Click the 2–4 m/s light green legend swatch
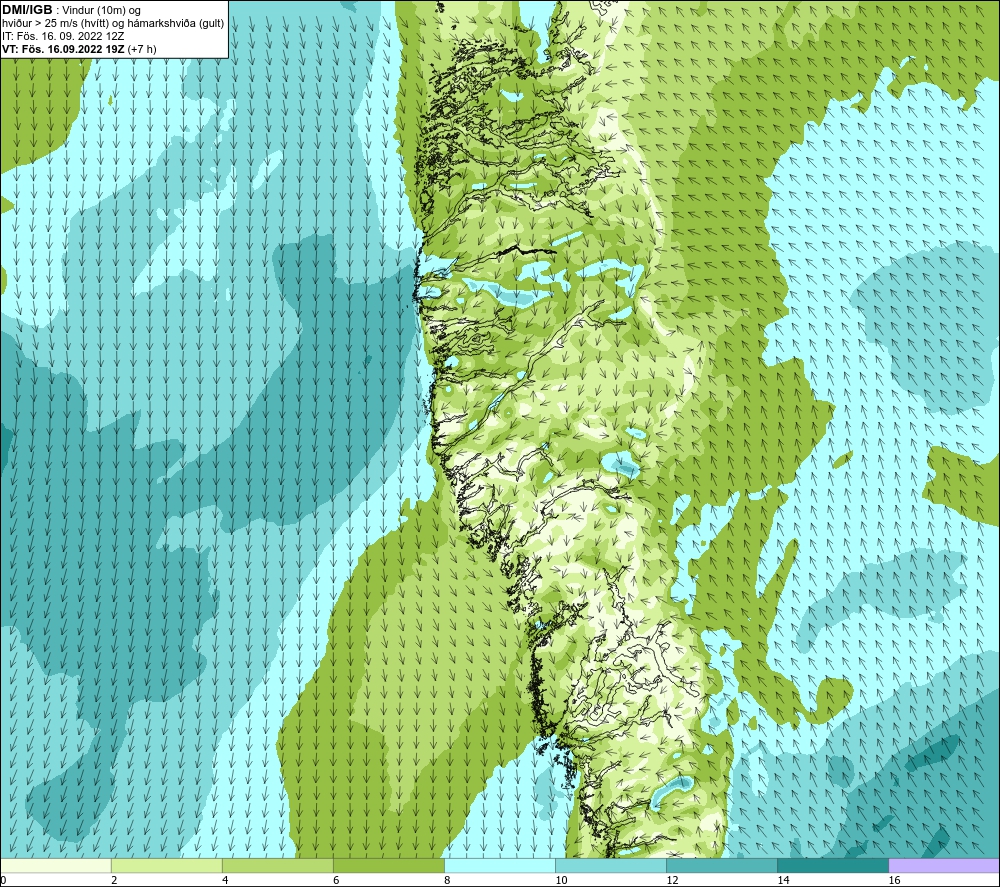Screen dimensions: 1000x887 tap(167, 865)
